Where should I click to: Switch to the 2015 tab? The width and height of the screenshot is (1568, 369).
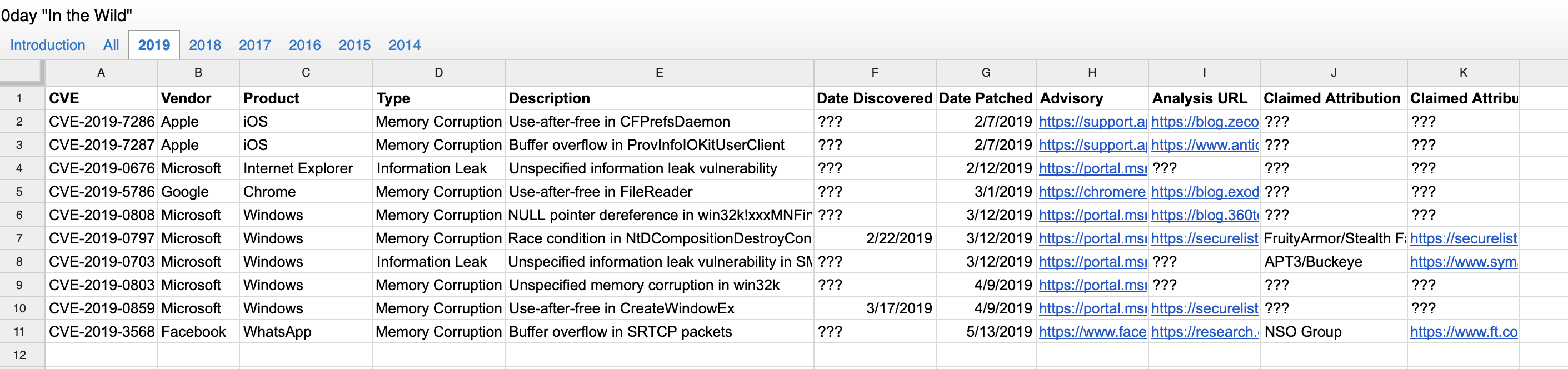pos(354,45)
